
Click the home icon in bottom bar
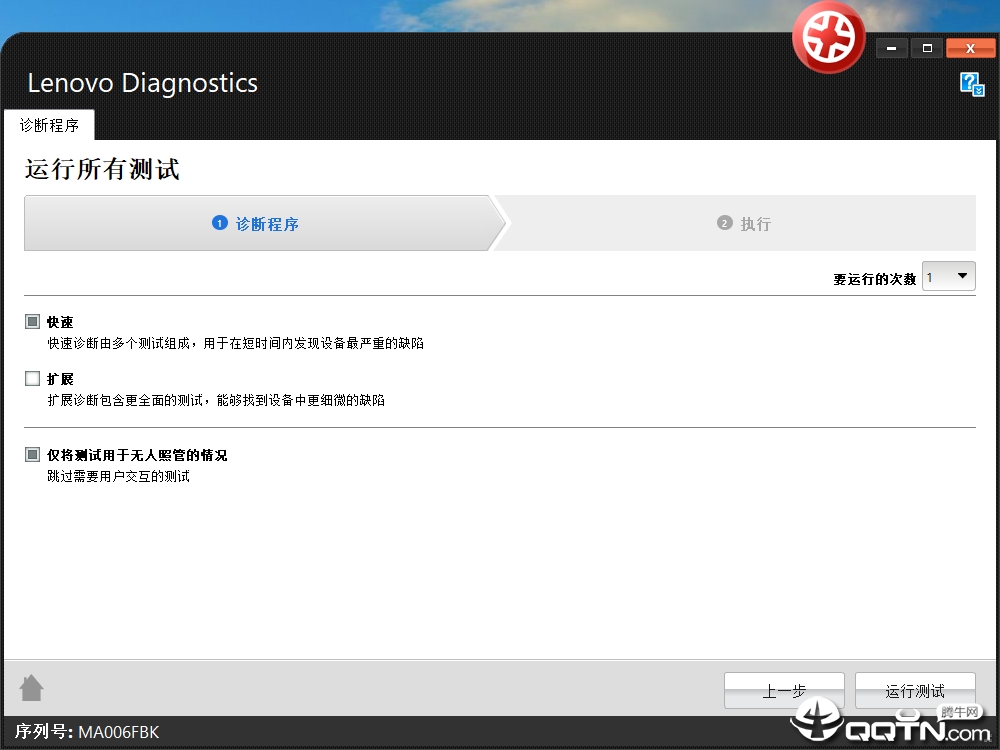point(32,688)
